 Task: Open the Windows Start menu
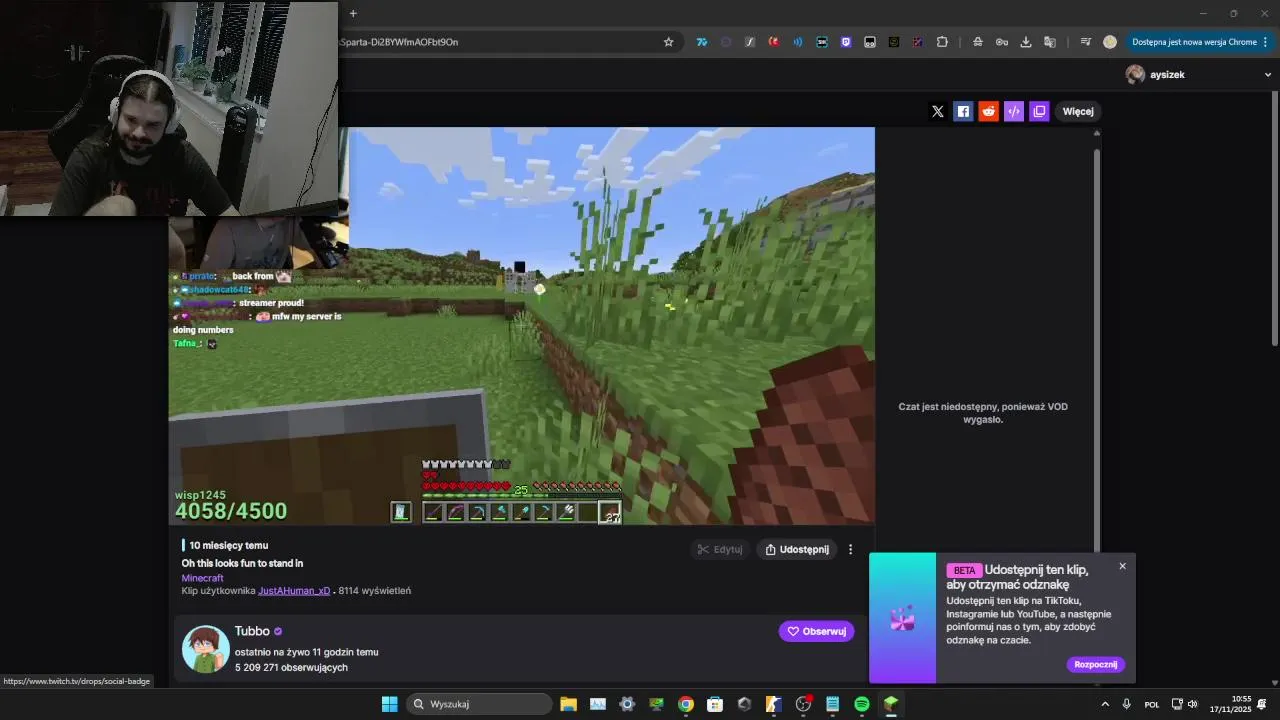point(389,704)
